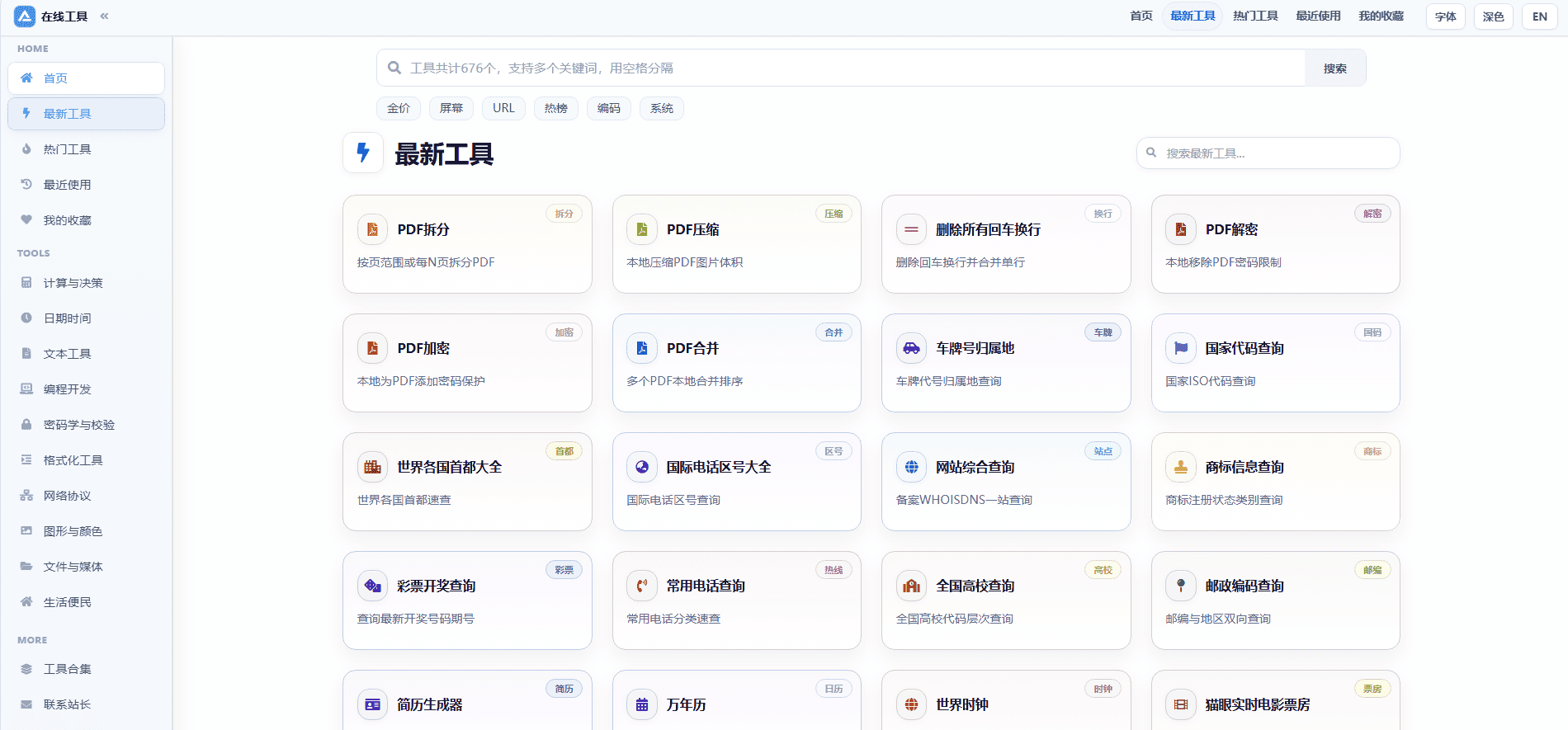Click the 全国高校查询 building icon
The image size is (1568, 730).
911,586
